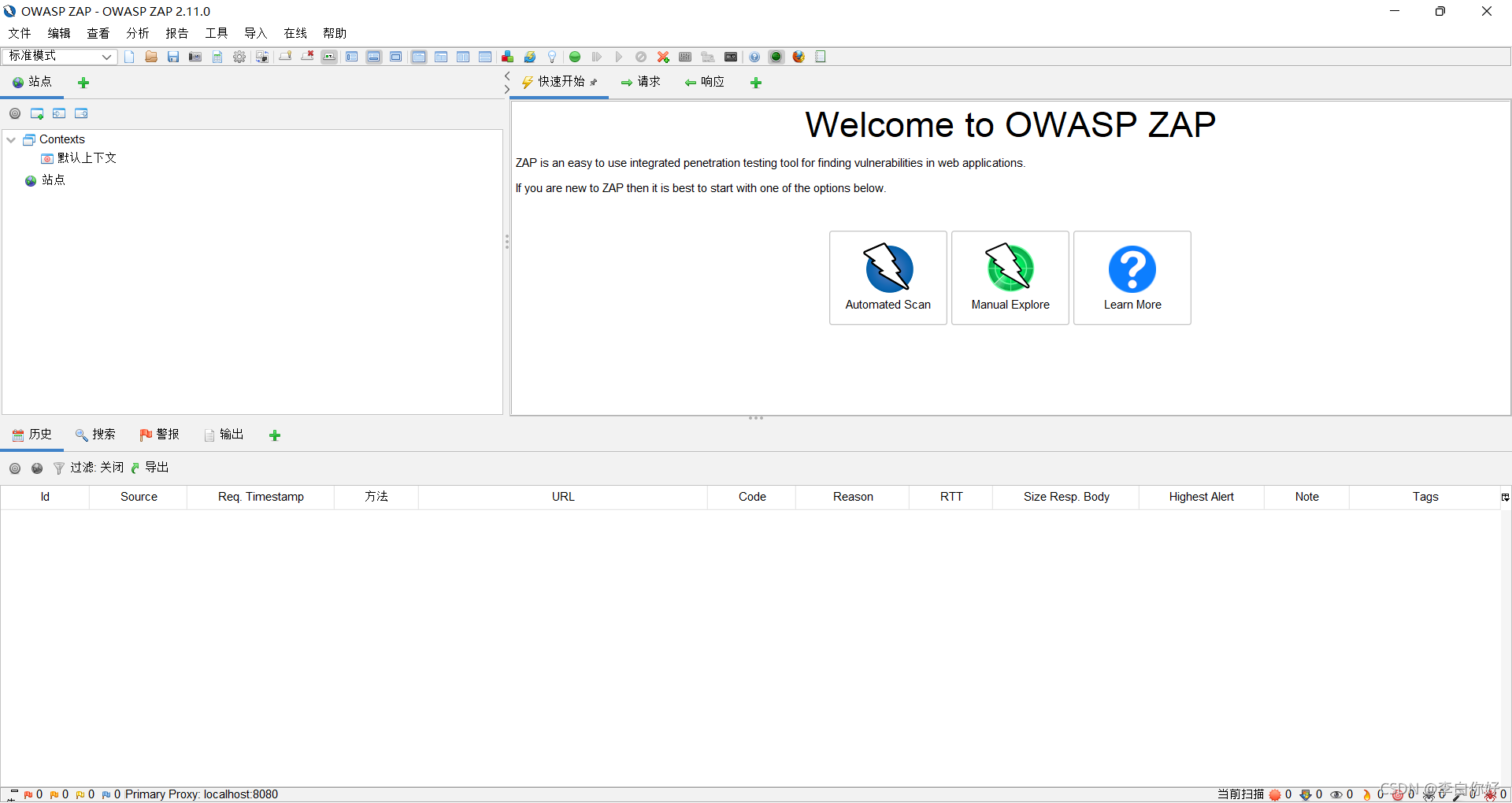Screen dimensions: 1512x803
Task: Click the Check for Updates icon
Action: click(x=530, y=57)
